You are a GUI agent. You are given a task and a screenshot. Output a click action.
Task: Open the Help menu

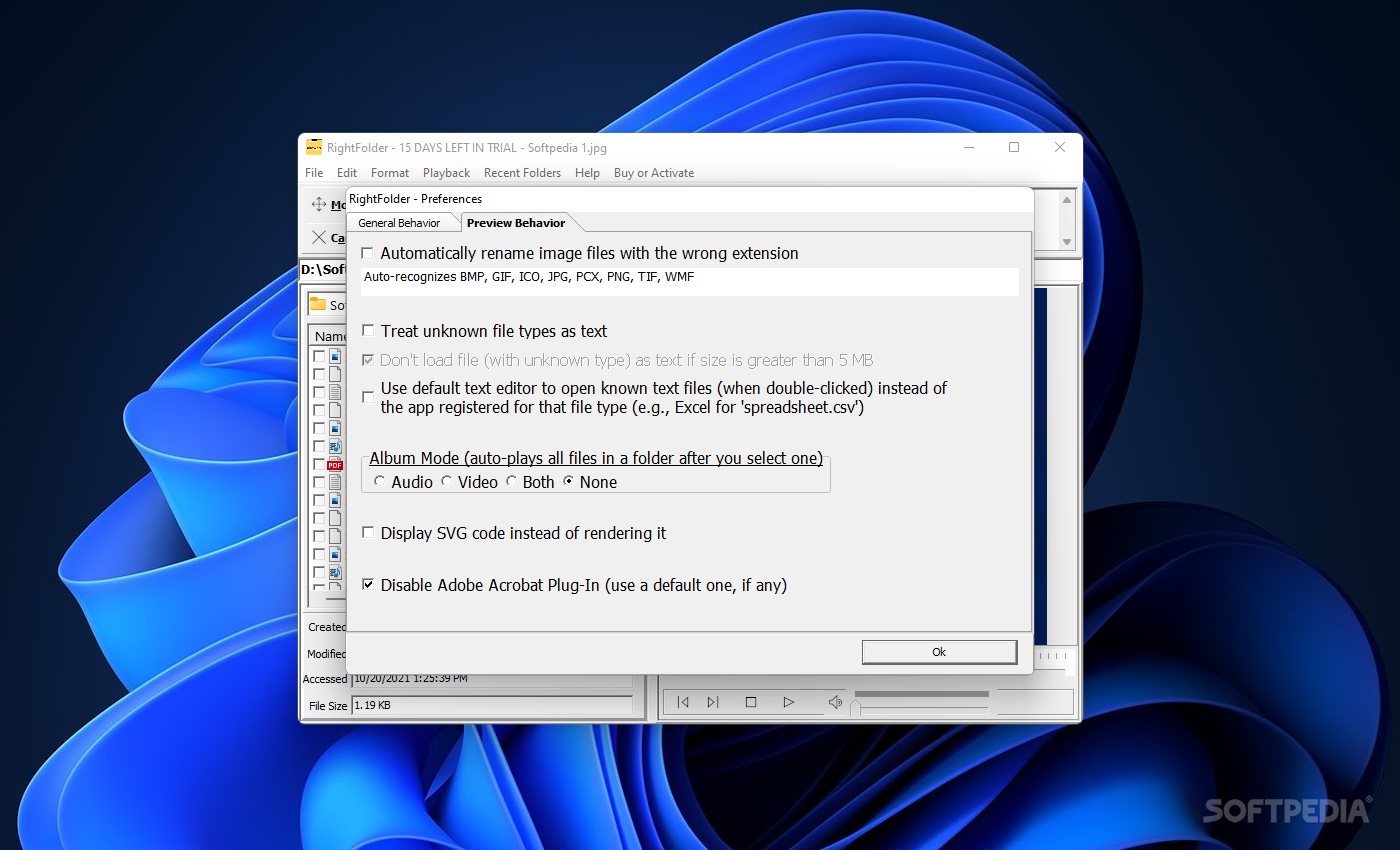coord(588,173)
